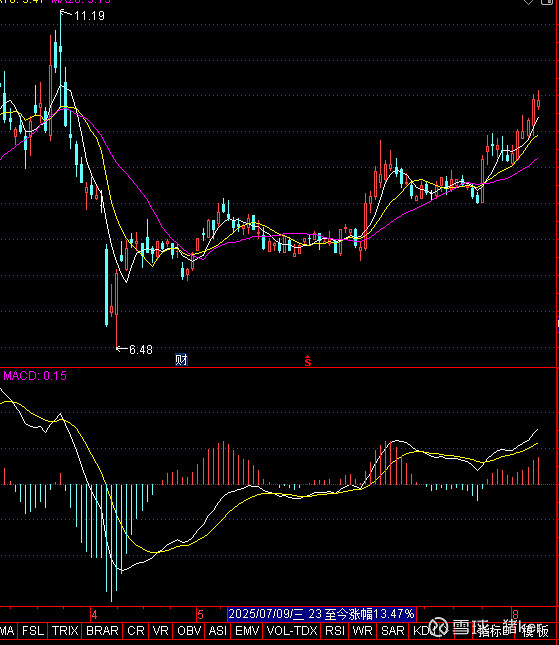Switch to the TRIX indicator tab

click(65, 631)
